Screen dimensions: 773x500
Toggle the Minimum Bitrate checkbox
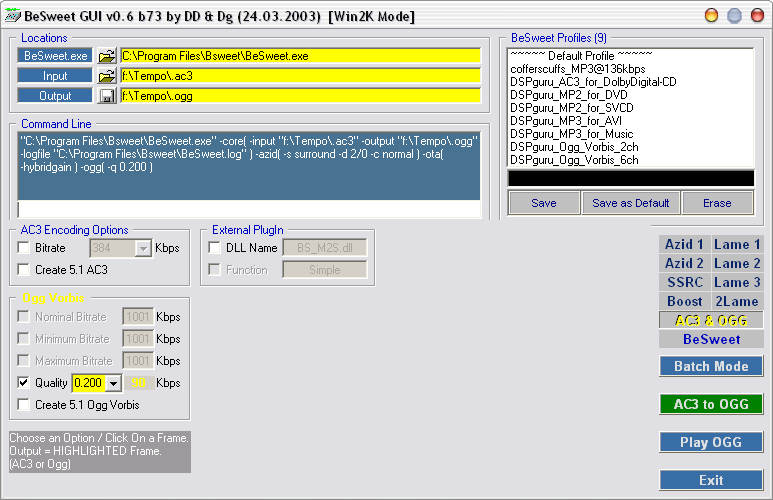(x=23, y=338)
